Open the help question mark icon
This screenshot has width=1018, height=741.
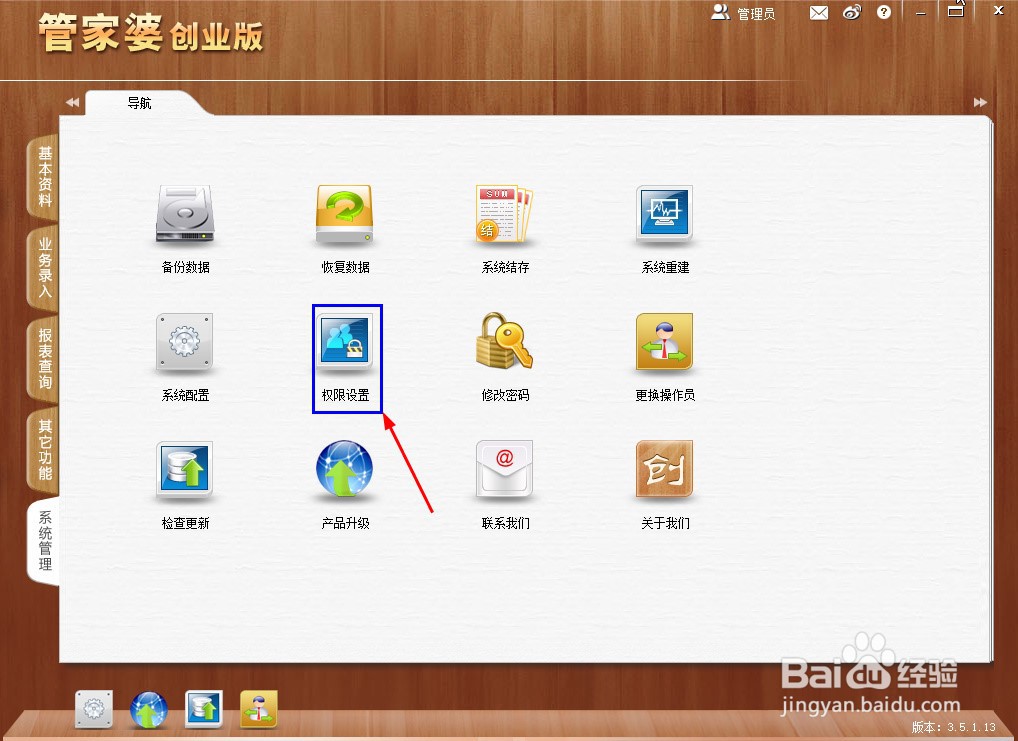[884, 12]
